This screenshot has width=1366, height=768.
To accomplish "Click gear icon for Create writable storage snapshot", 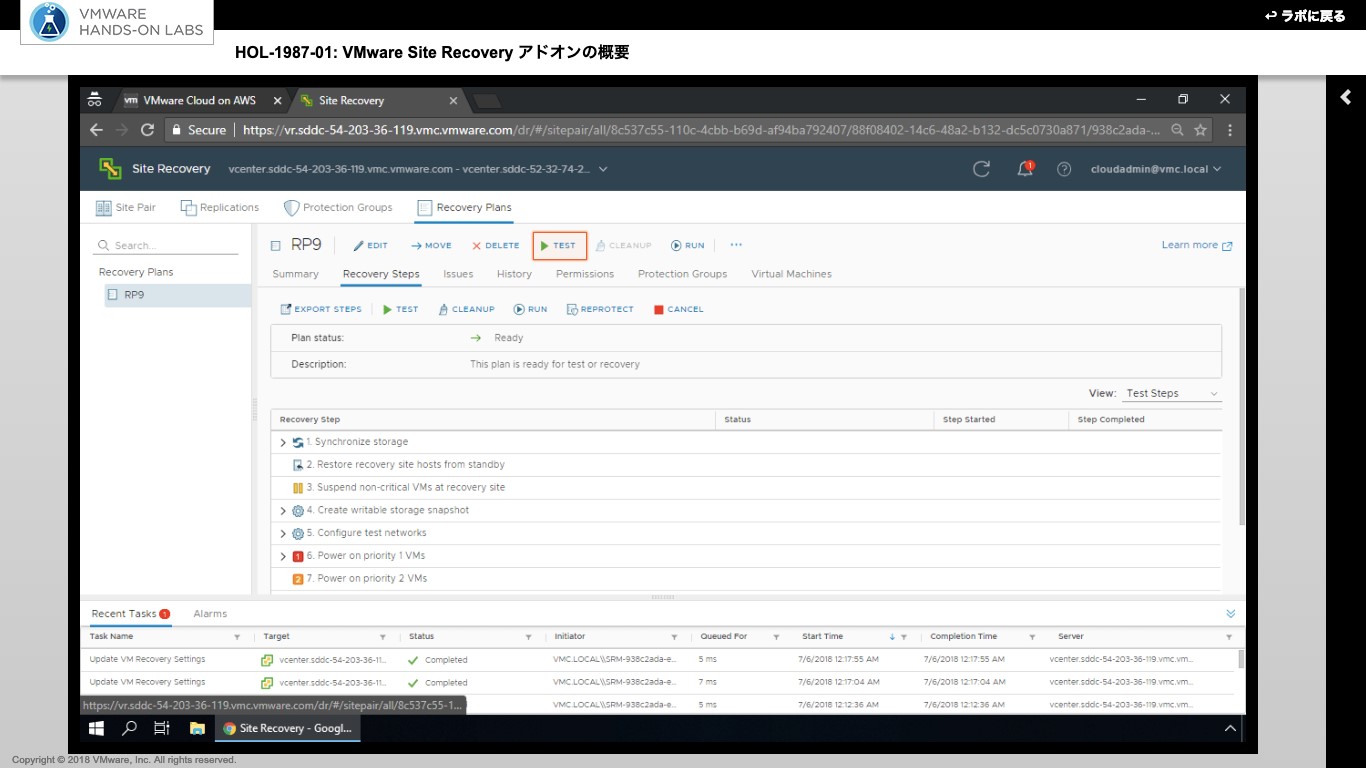I will pos(298,511).
